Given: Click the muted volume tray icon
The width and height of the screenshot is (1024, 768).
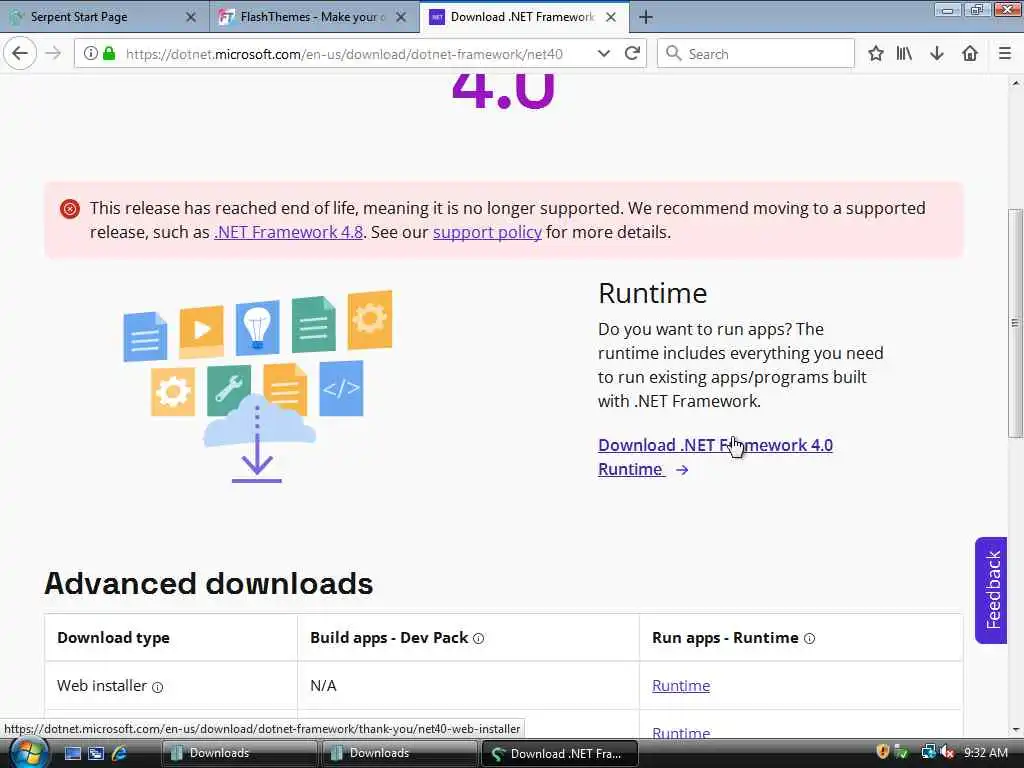Looking at the screenshot, I should (x=947, y=752).
